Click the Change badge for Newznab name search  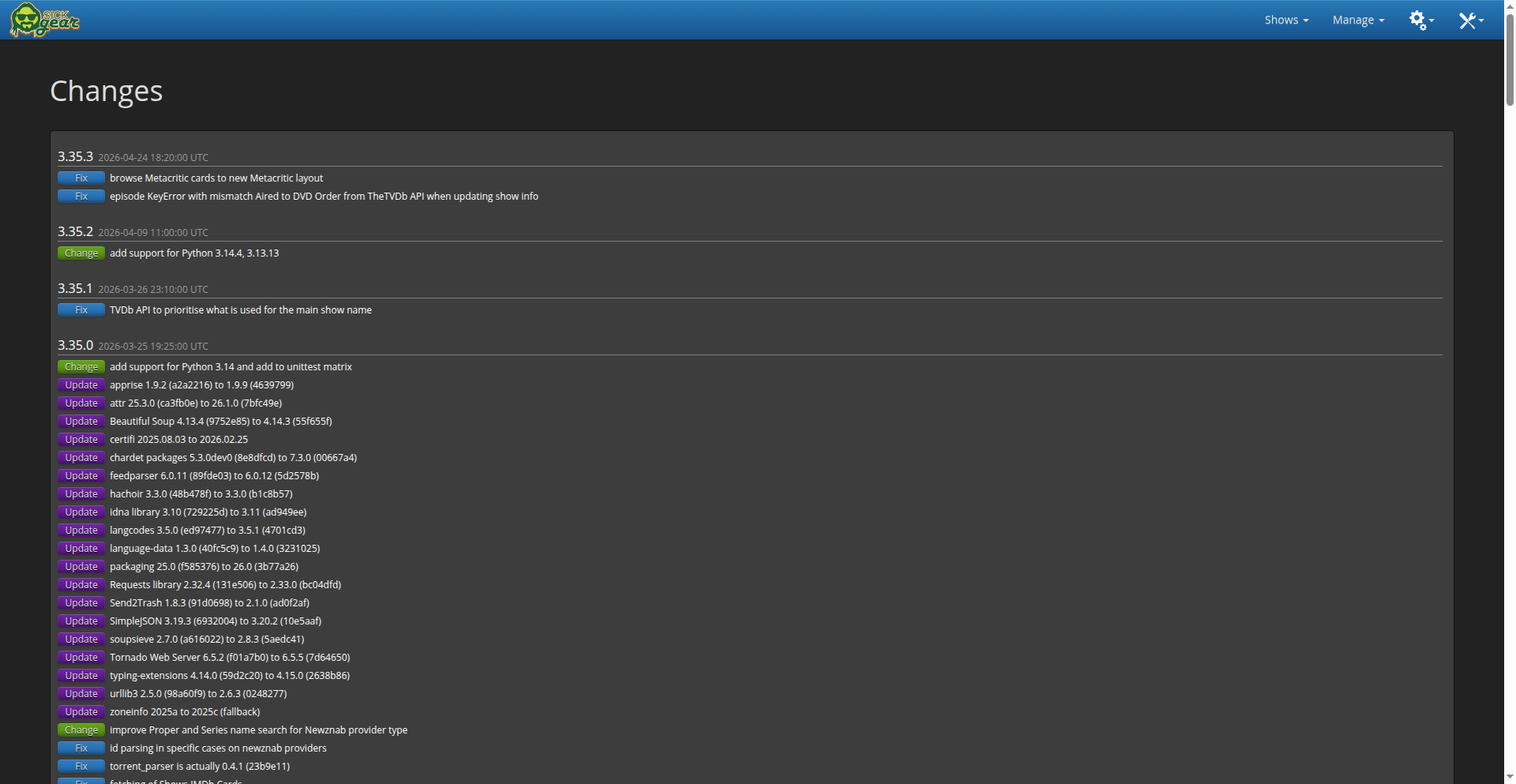(81, 730)
